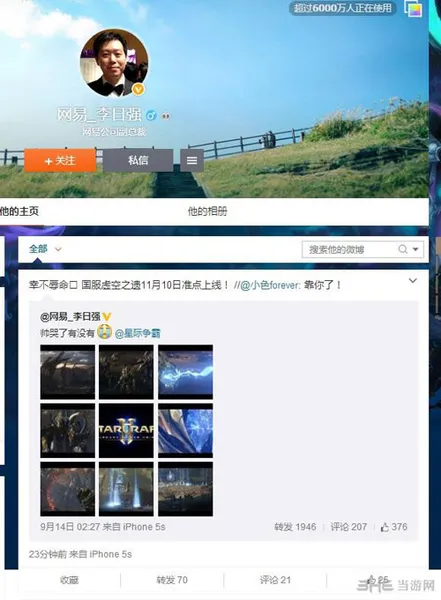Viewport: 441px width, 600px height.
Task: Open the blue lightning thumbnail
Action: coord(185,372)
